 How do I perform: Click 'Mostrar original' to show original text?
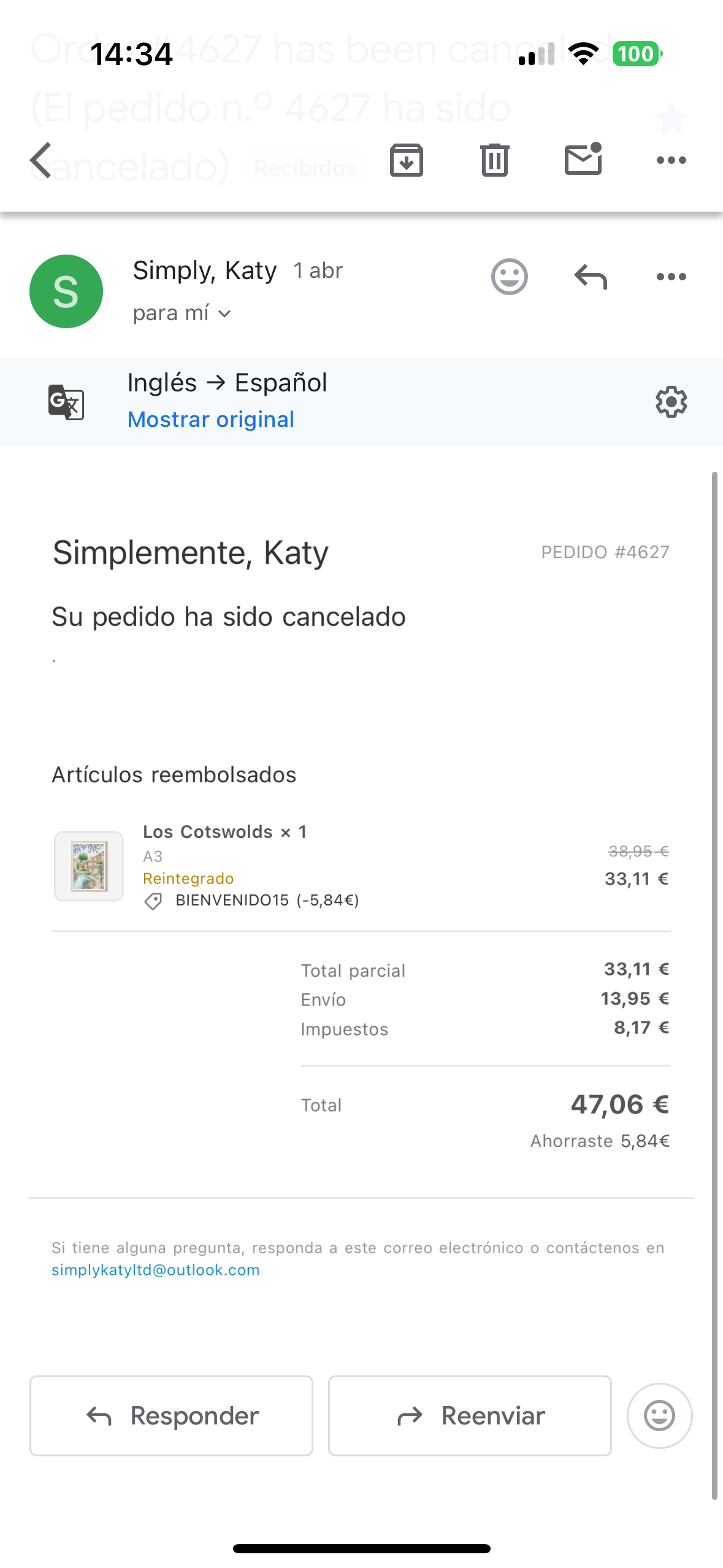pyautogui.click(x=210, y=420)
